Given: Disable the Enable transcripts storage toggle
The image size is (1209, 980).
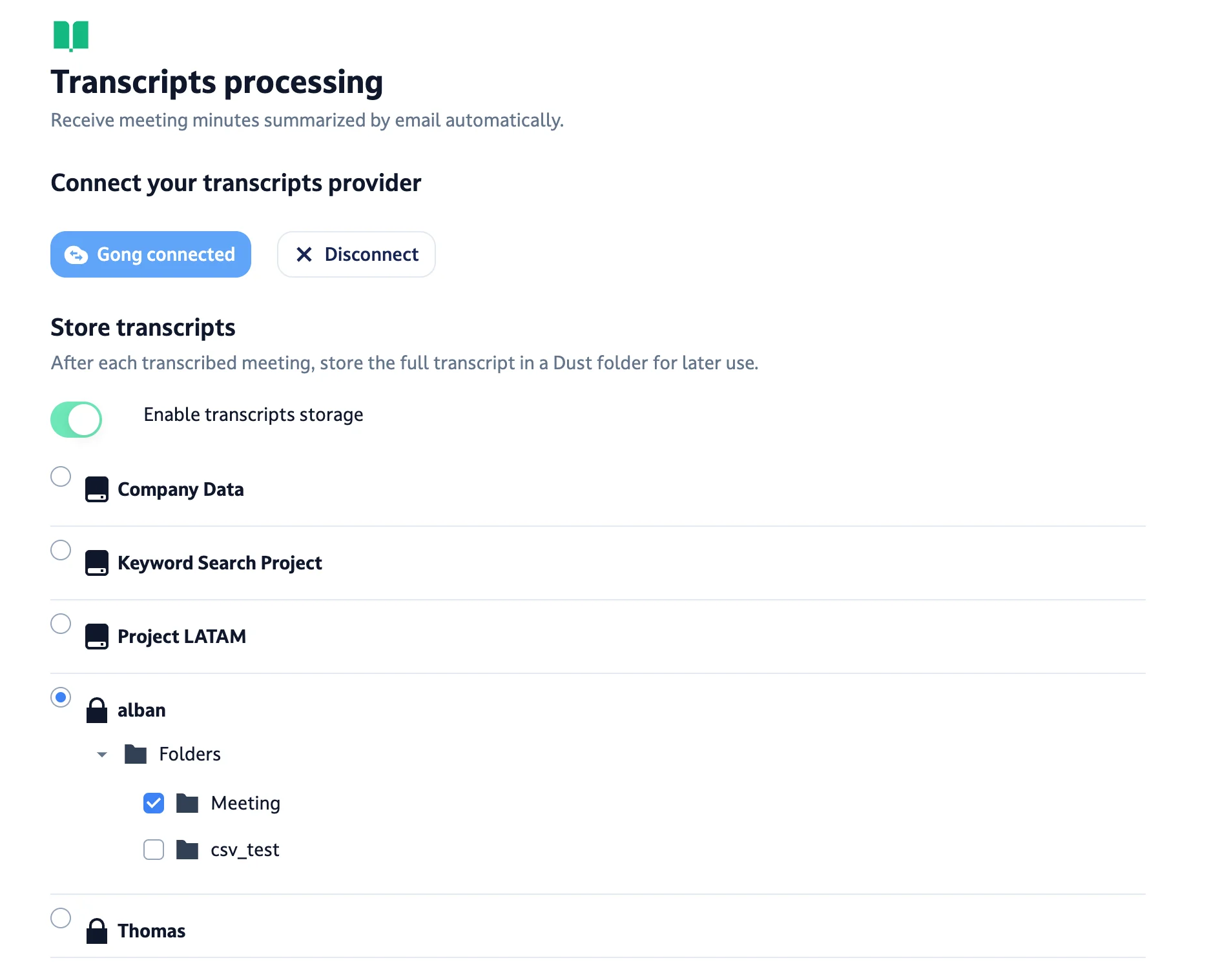Looking at the screenshot, I should [x=76, y=420].
